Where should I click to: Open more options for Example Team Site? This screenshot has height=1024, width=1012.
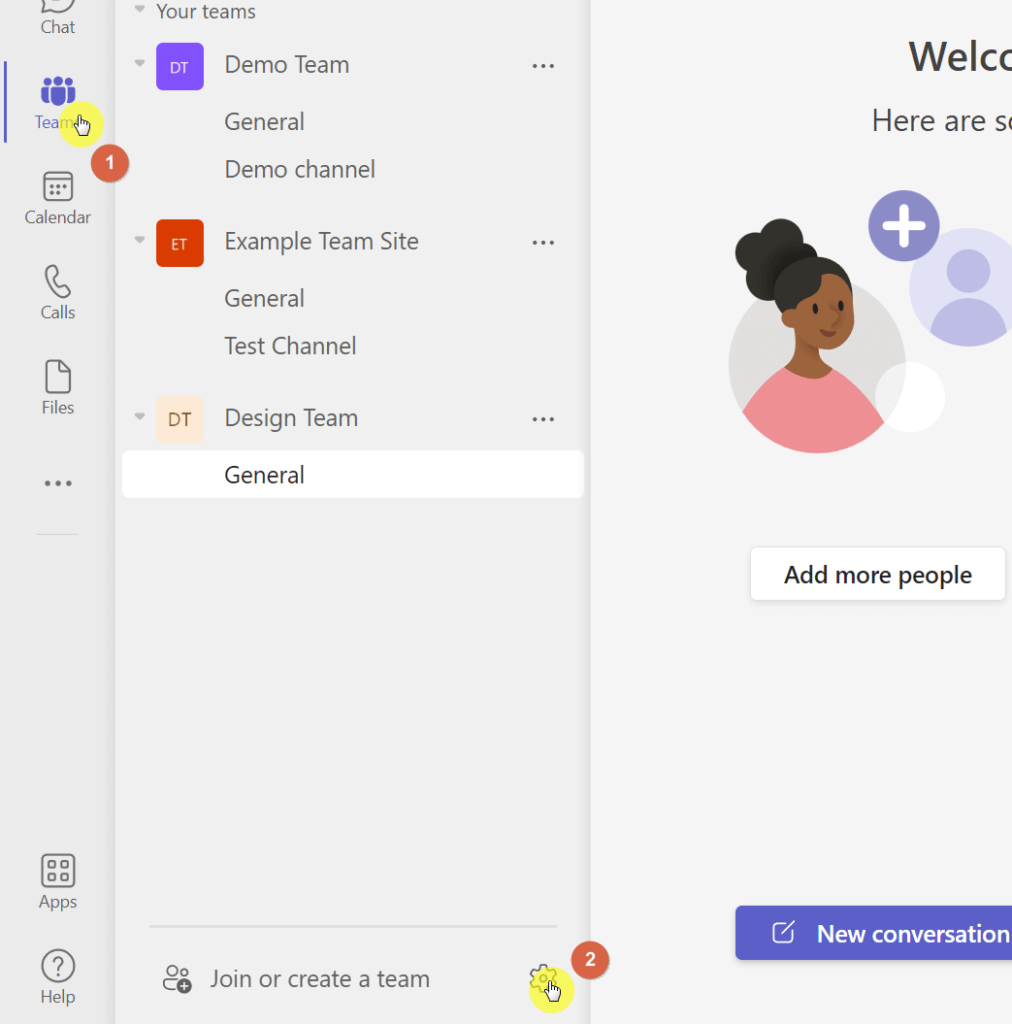pyautogui.click(x=543, y=243)
